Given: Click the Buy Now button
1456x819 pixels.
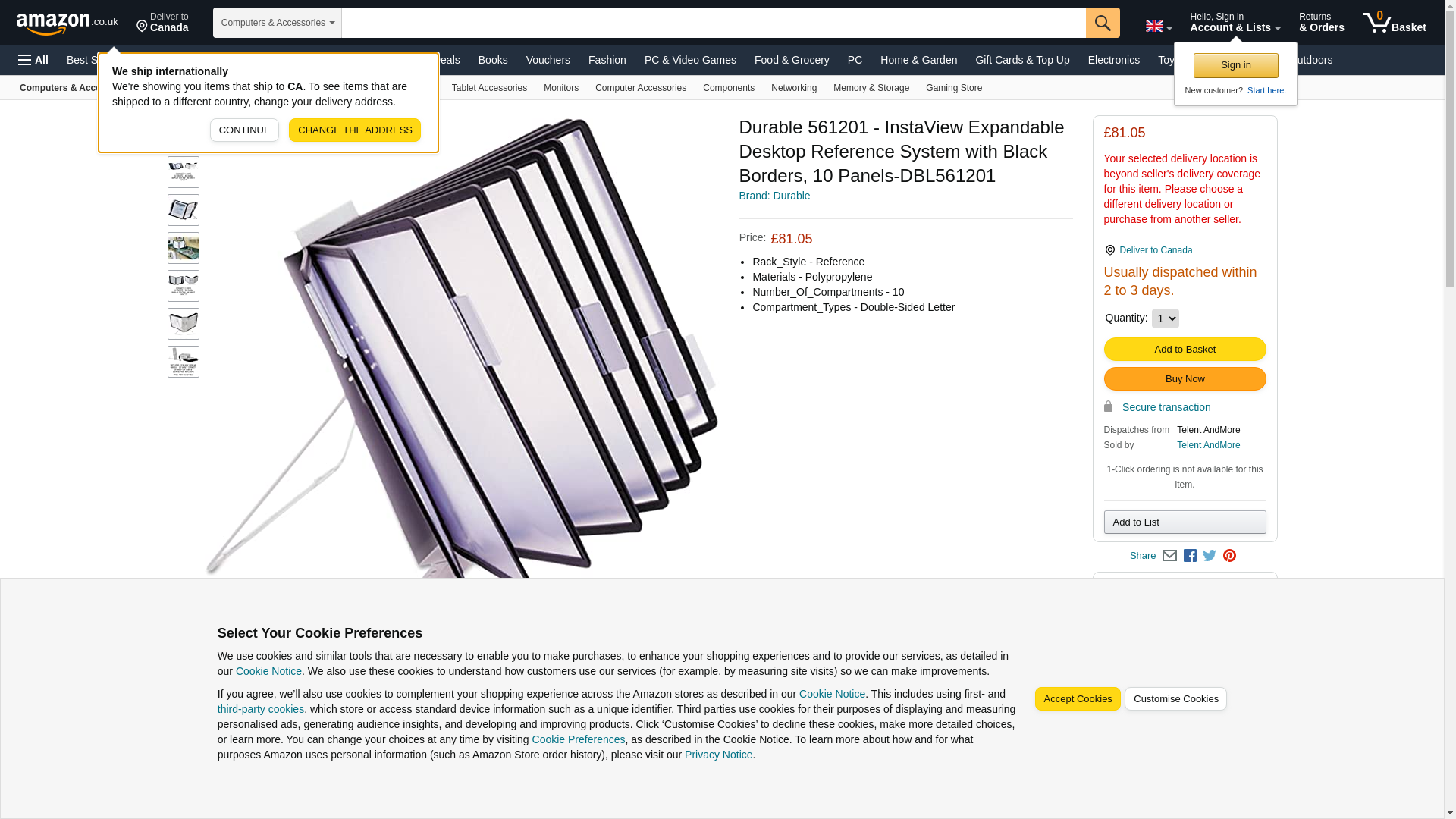Looking at the screenshot, I should [1185, 379].
